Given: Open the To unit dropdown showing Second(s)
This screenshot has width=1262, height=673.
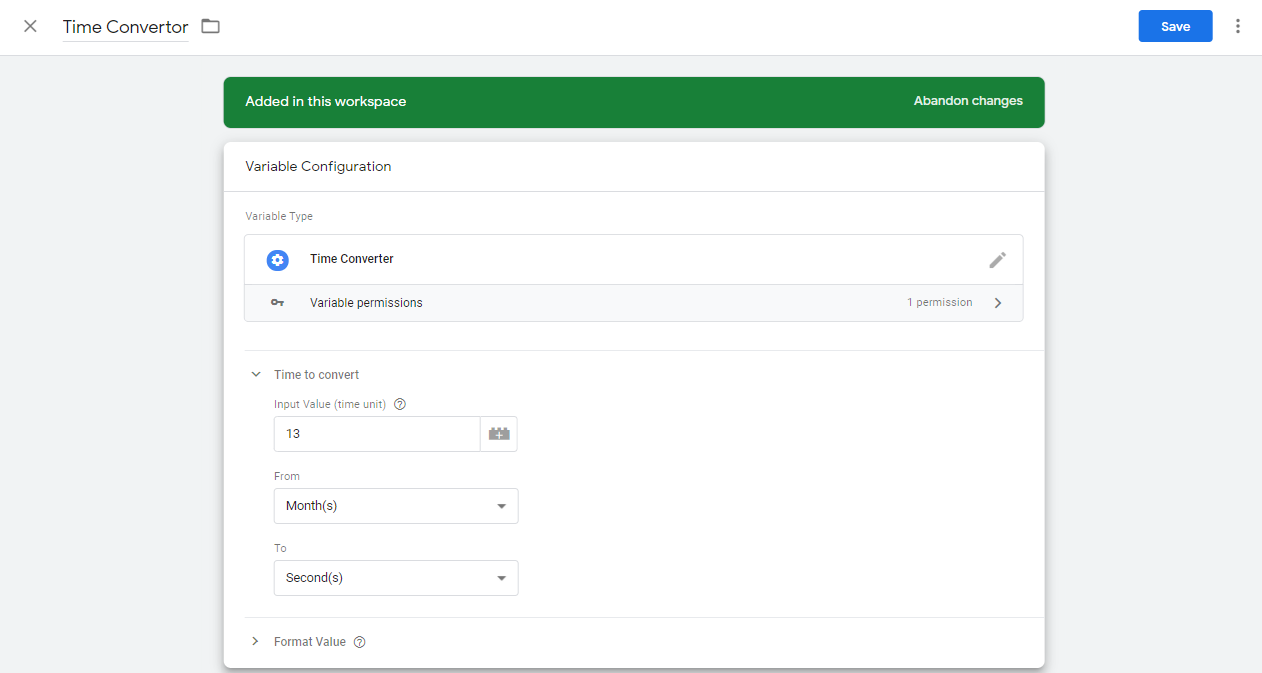Looking at the screenshot, I should 396,578.
